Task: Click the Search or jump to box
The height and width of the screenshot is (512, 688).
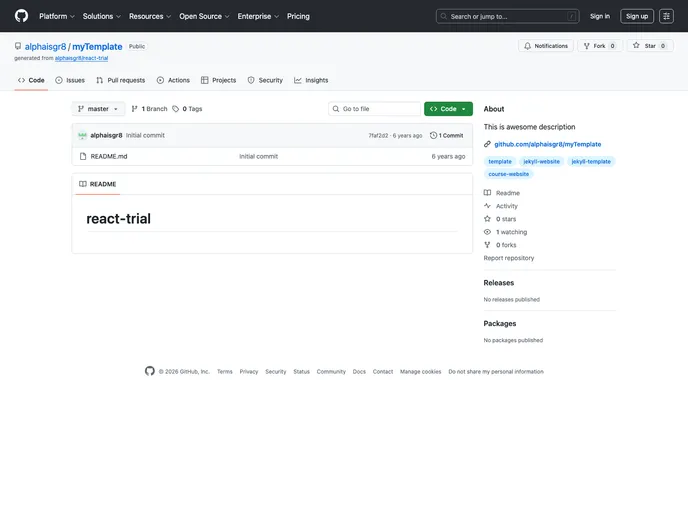Action: (x=507, y=16)
